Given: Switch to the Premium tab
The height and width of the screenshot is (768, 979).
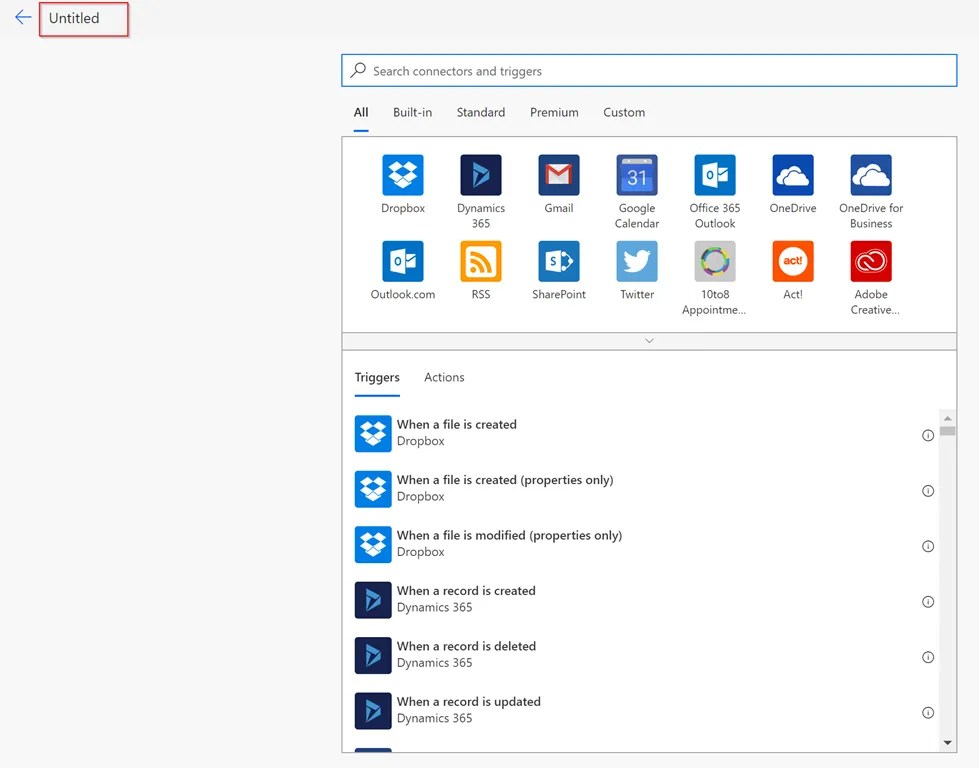Looking at the screenshot, I should pos(554,112).
